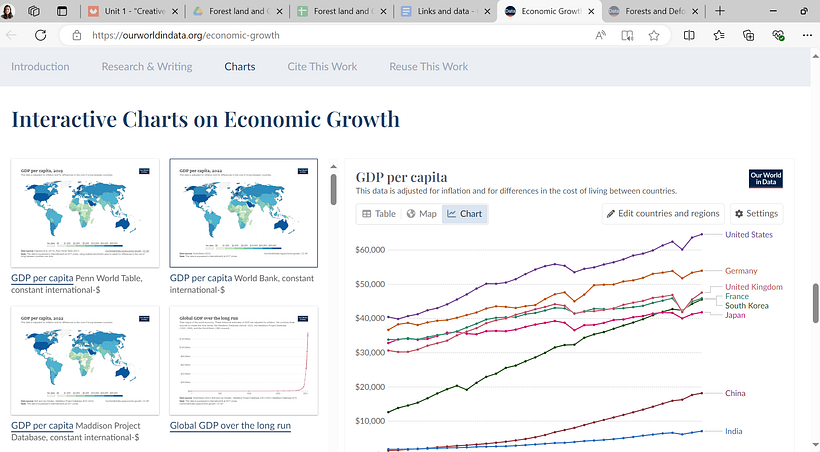Open the Favorites list icon
The width and height of the screenshot is (820, 452).
click(x=719, y=35)
